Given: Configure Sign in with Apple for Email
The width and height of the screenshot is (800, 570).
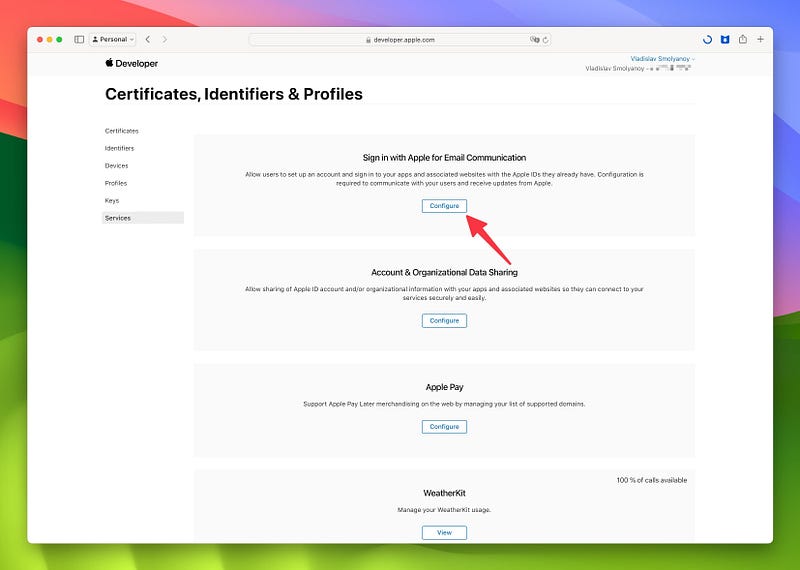Looking at the screenshot, I should pyautogui.click(x=444, y=206).
